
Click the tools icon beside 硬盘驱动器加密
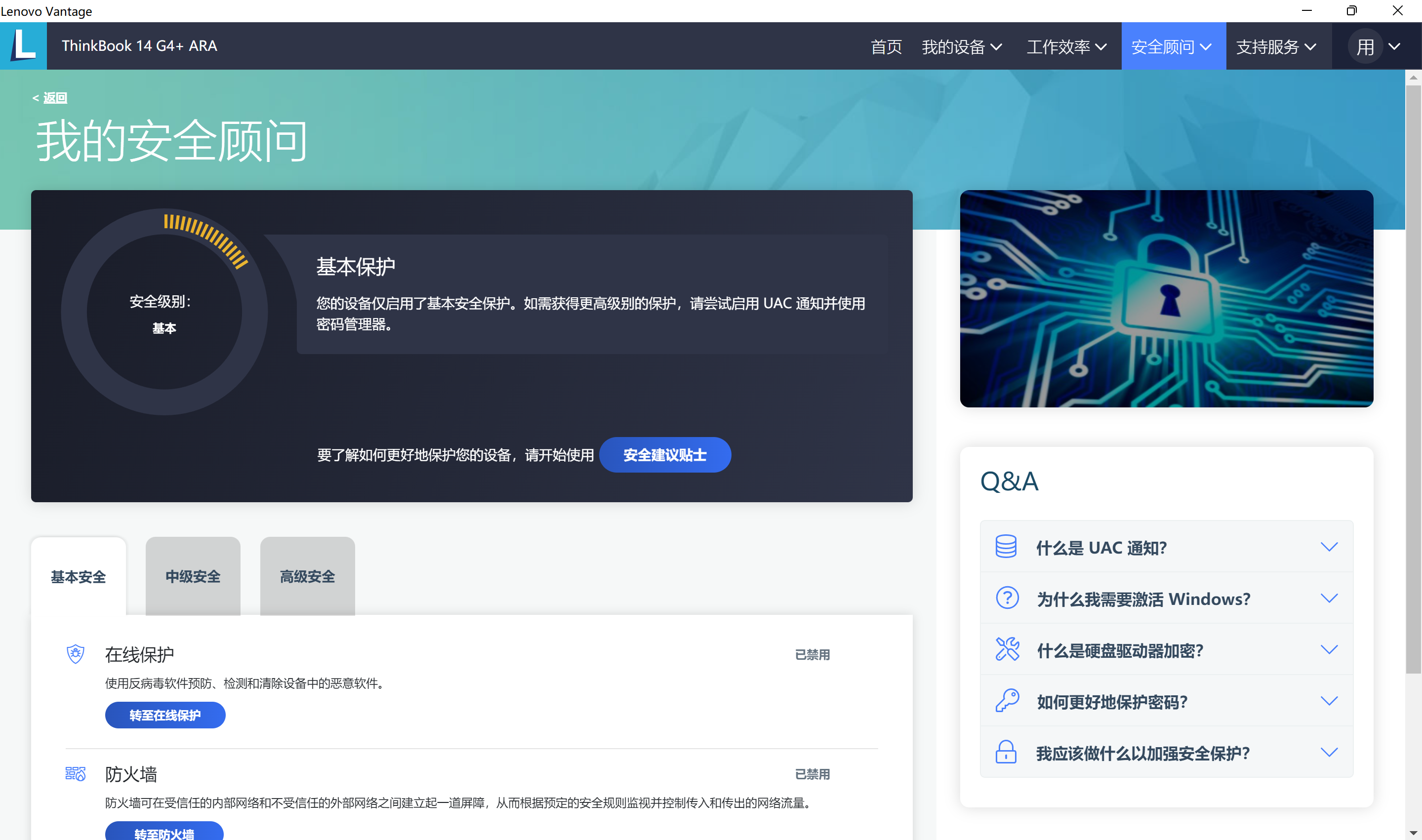[x=1007, y=649]
